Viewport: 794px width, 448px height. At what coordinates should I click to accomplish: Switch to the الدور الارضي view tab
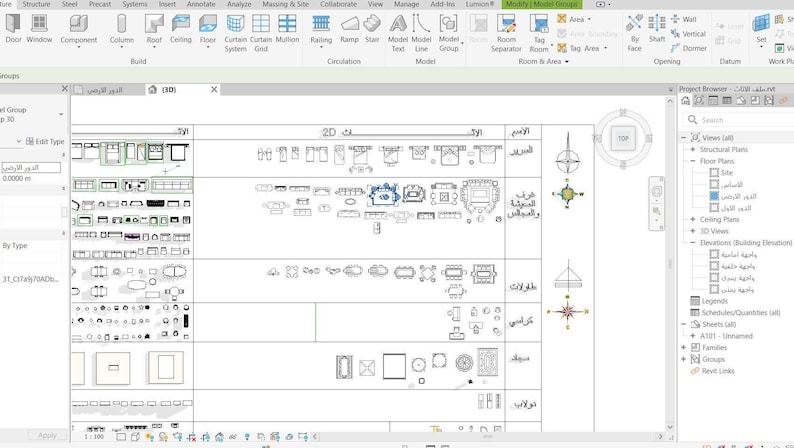coord(104,90)
